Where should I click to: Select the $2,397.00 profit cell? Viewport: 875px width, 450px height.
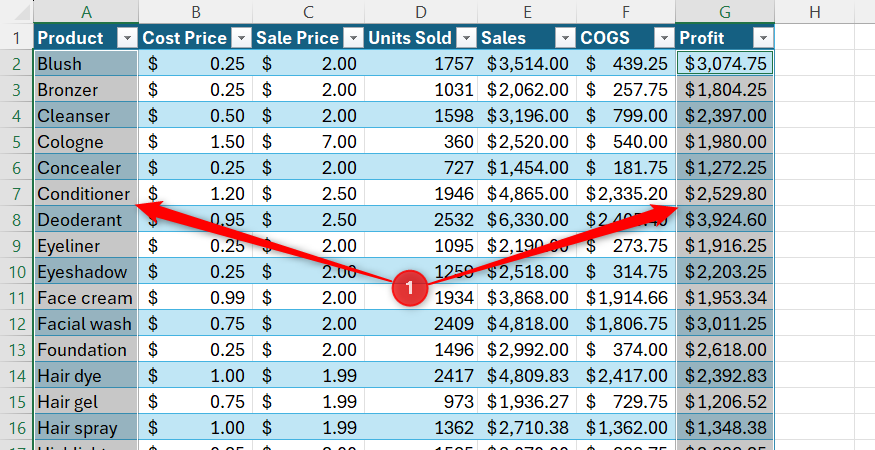pyautogui.click(x=725, y=116)
